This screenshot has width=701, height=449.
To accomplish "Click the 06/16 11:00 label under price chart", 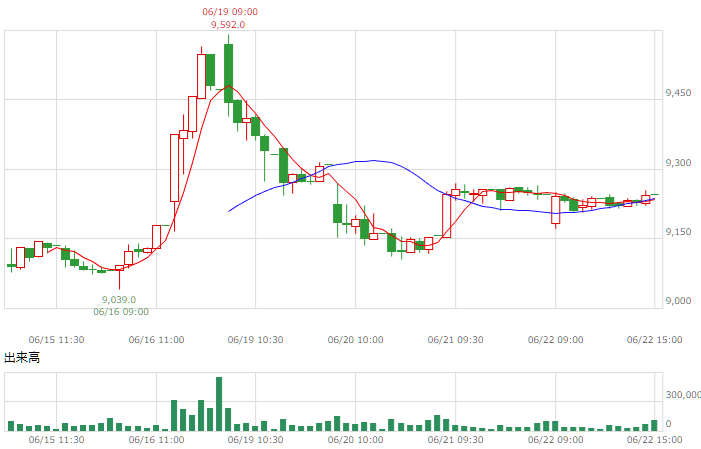I will [156, 340].
